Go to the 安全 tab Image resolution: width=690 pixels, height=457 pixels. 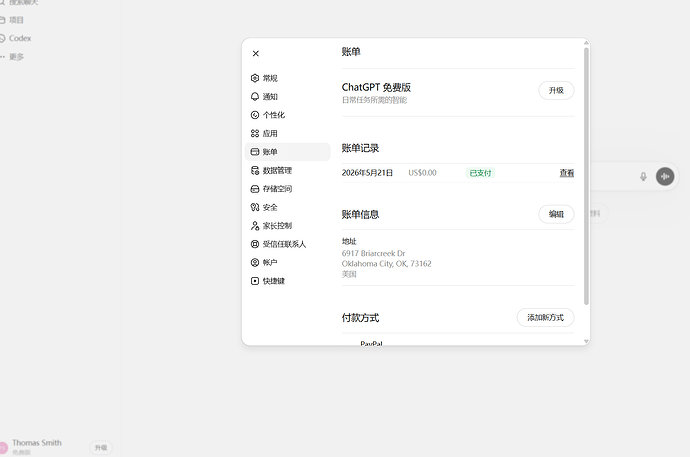[287, 207]
